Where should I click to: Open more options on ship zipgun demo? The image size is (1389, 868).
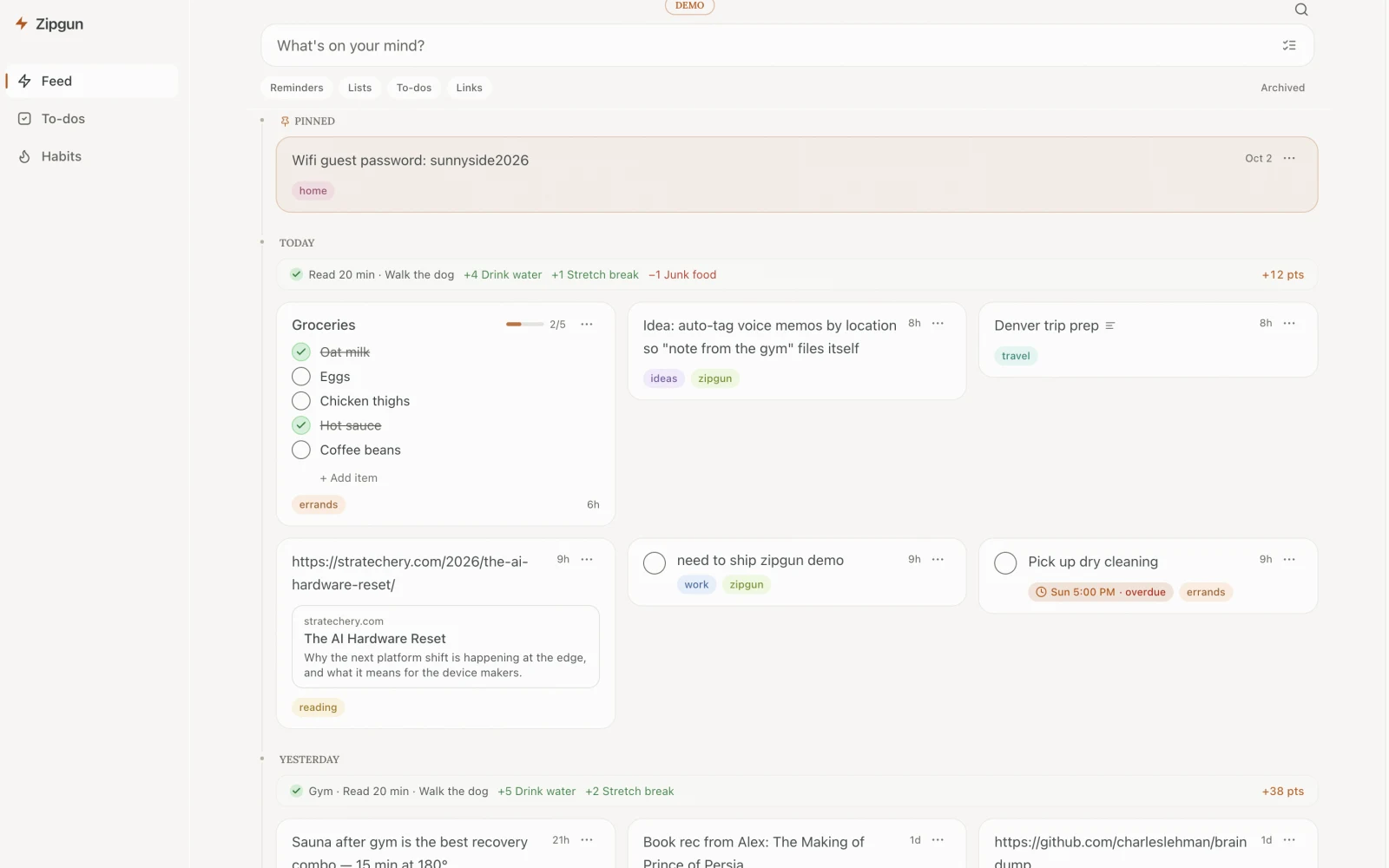tap(938, 559)
